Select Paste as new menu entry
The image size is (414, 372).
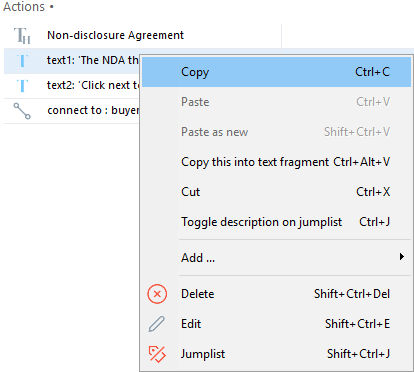[276, 132]
